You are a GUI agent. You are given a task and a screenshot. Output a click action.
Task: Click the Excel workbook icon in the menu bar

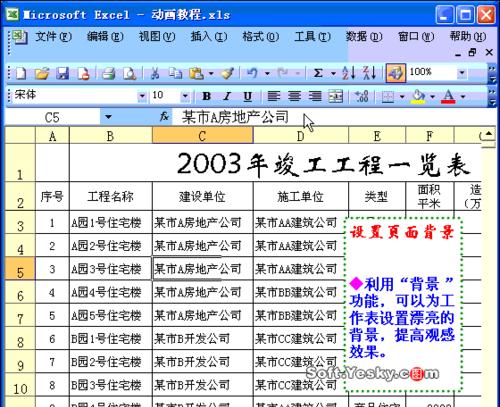pos(19,37)
